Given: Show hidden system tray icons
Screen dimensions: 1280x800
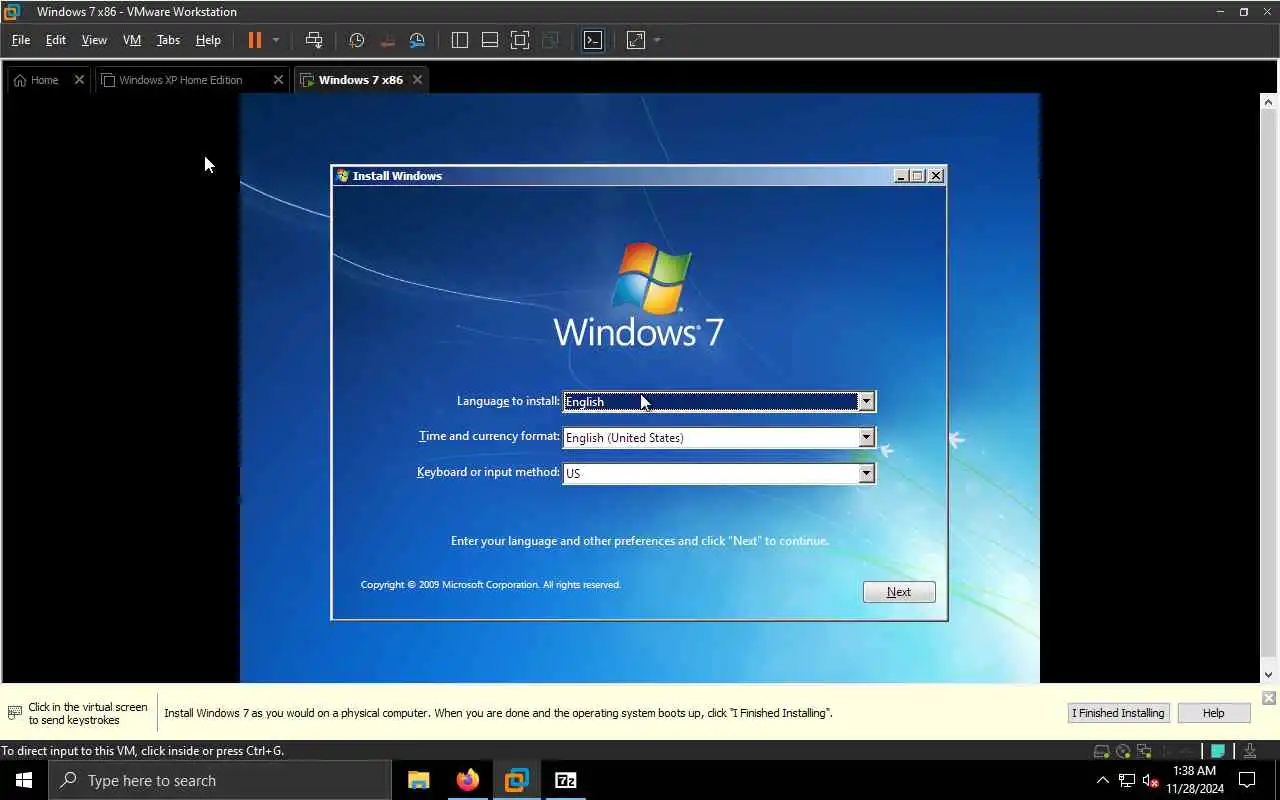Looking at the screenshot, I should click(1103, 780).
